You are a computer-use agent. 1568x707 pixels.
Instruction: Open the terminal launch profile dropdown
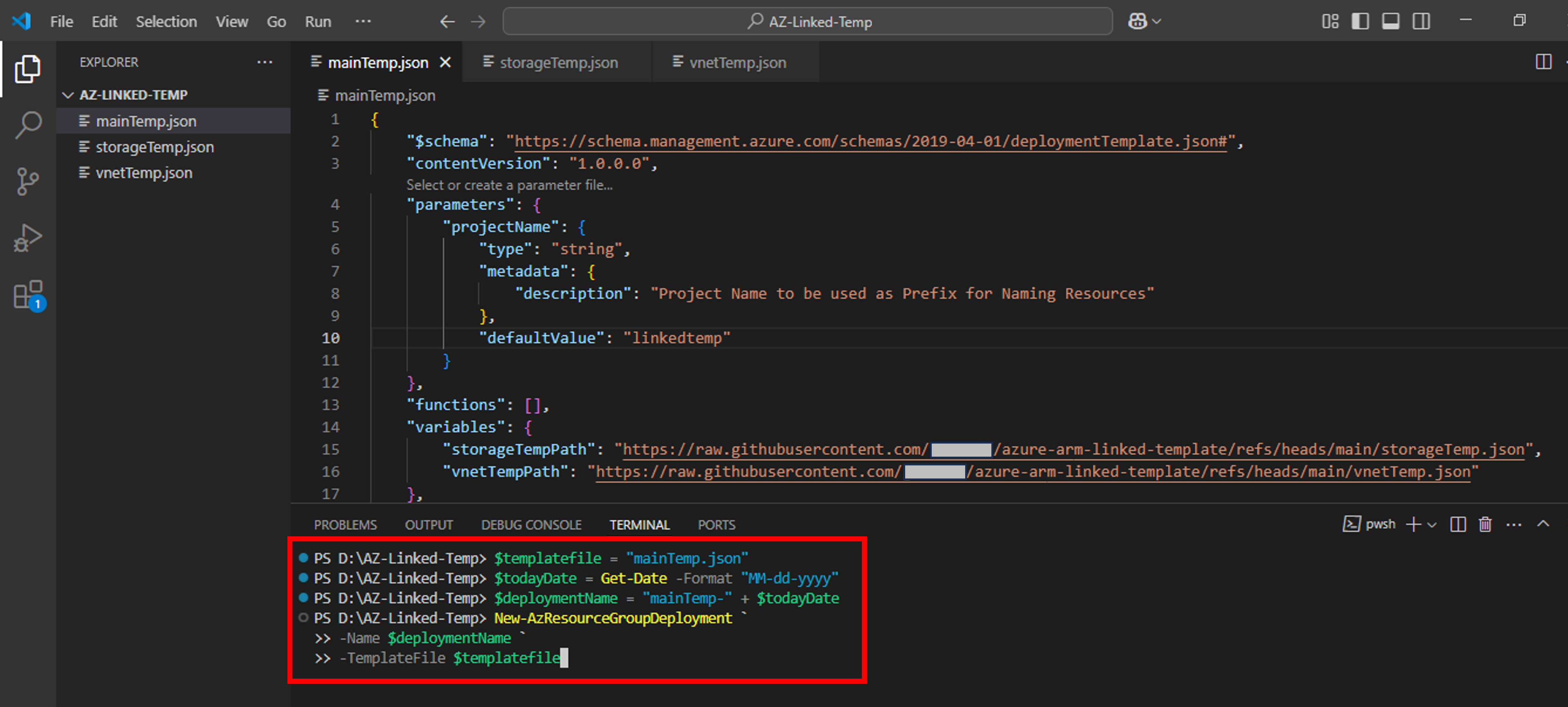pos(1432,524)
